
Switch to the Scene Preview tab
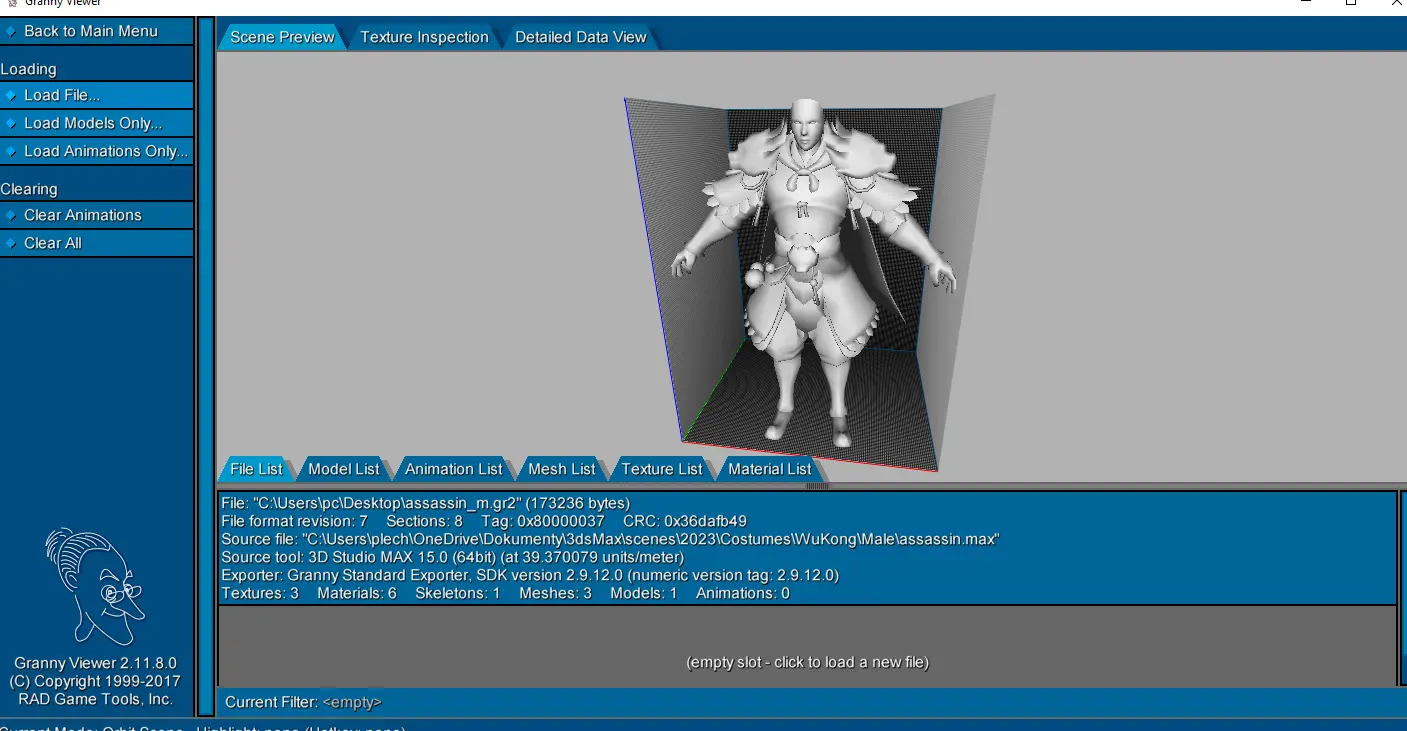coord(282,37)
